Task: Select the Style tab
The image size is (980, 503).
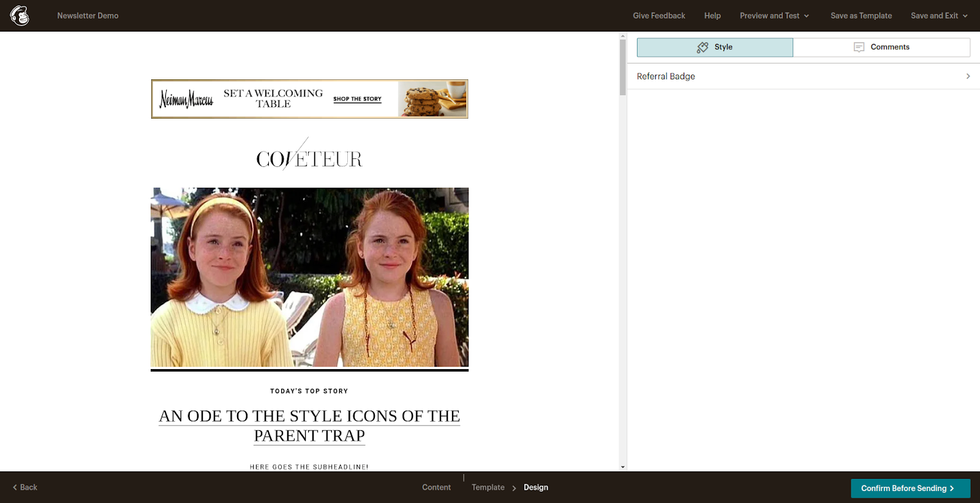Action: click(x=715, y=47)
